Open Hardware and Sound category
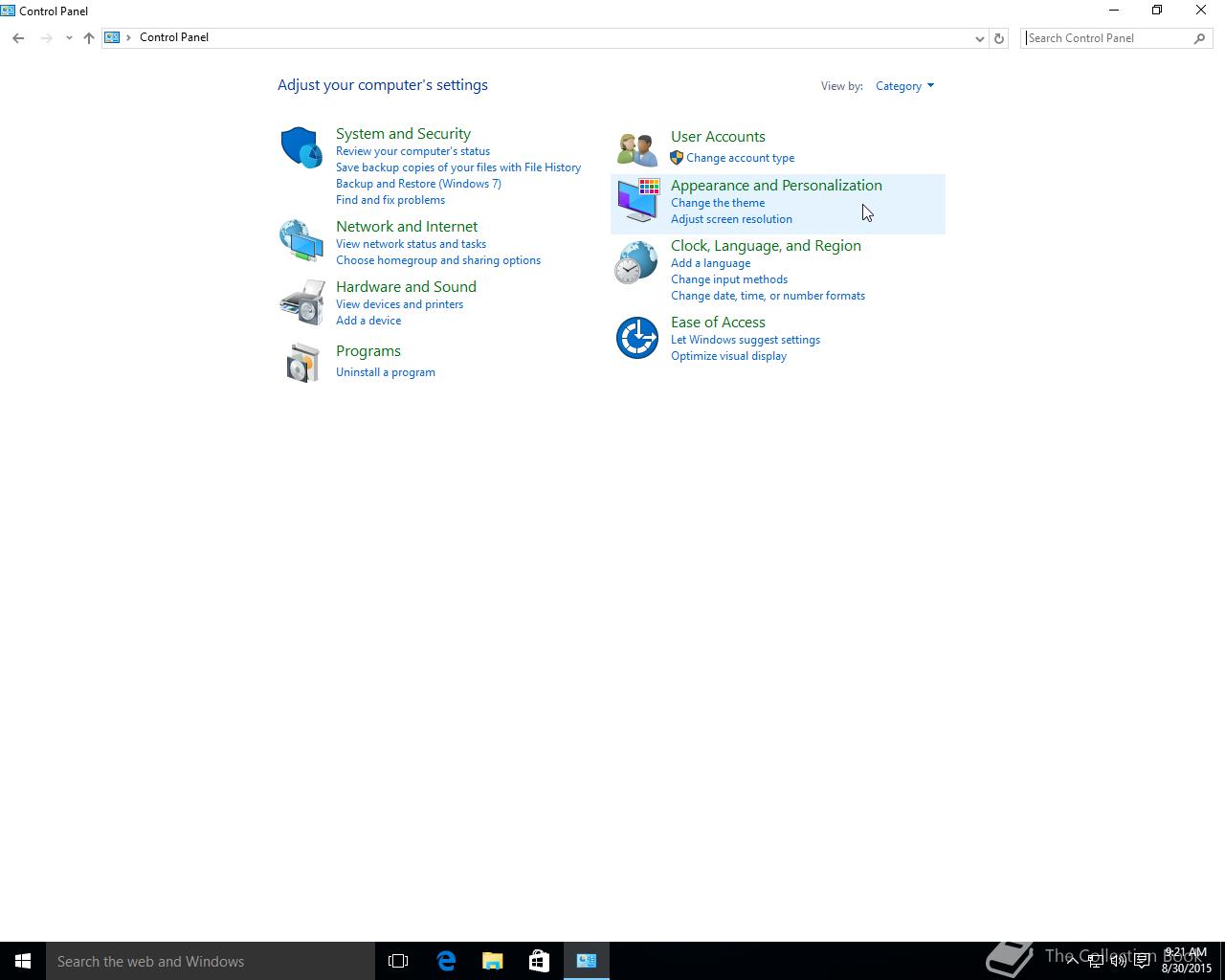 [406, 287]
